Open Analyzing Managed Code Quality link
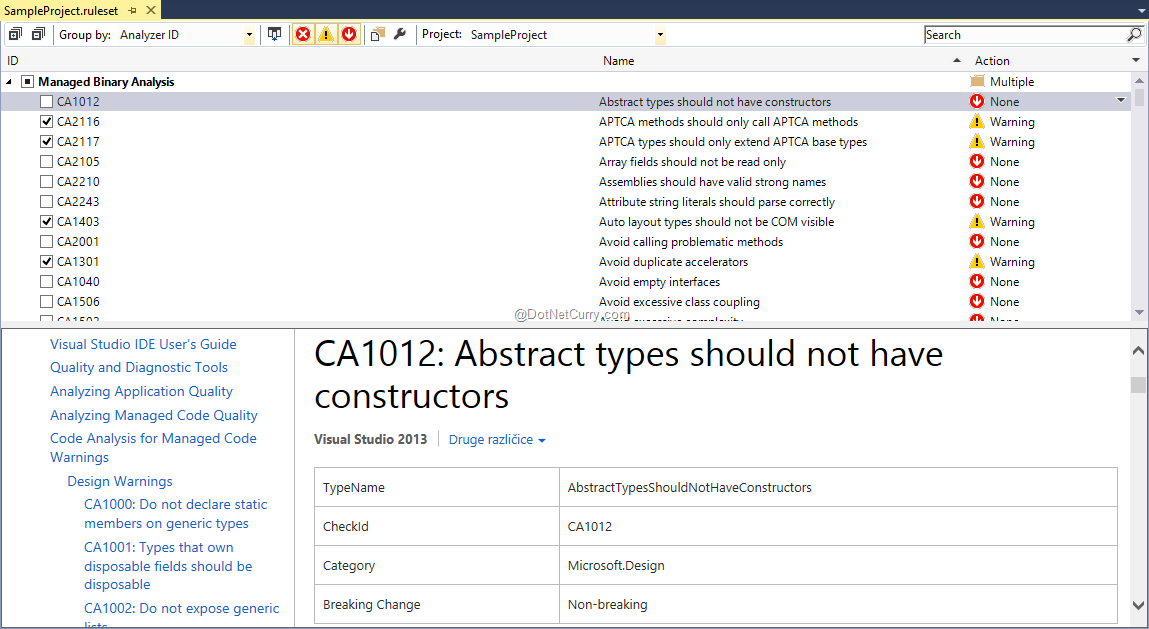1149x629 pixels. point(154,415)
